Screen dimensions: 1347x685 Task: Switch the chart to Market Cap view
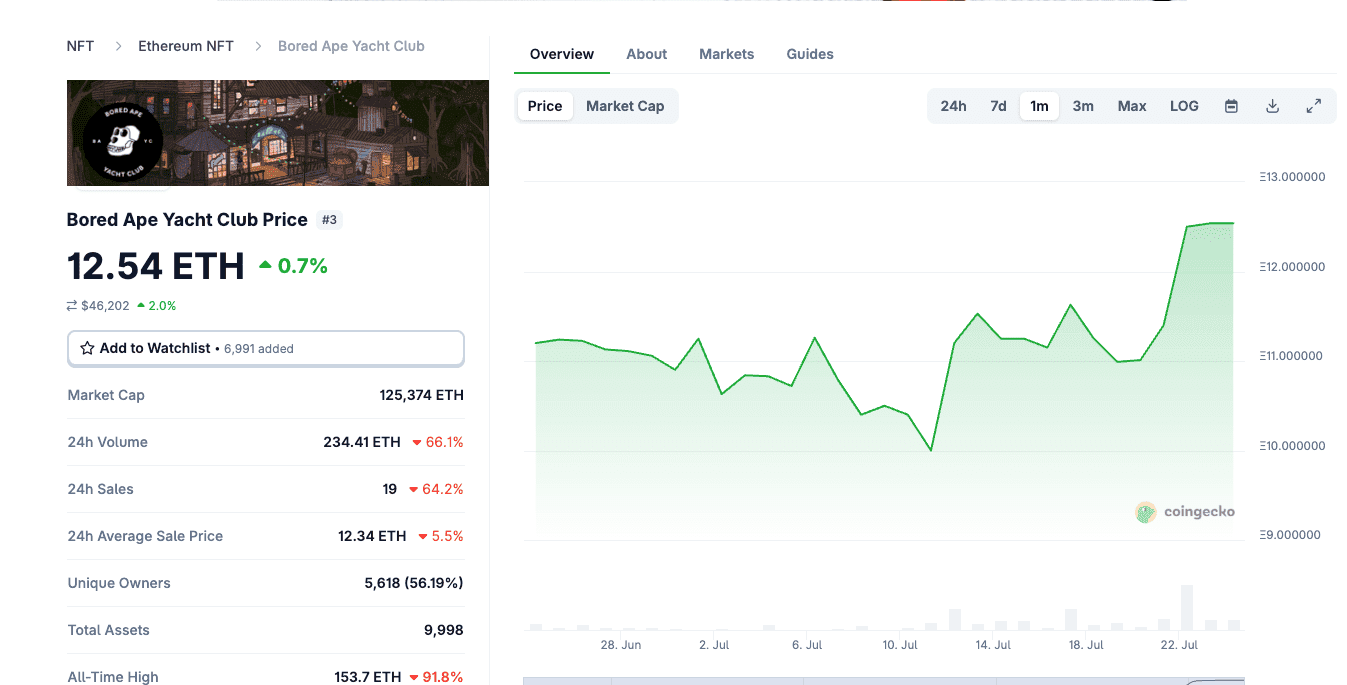625,106
